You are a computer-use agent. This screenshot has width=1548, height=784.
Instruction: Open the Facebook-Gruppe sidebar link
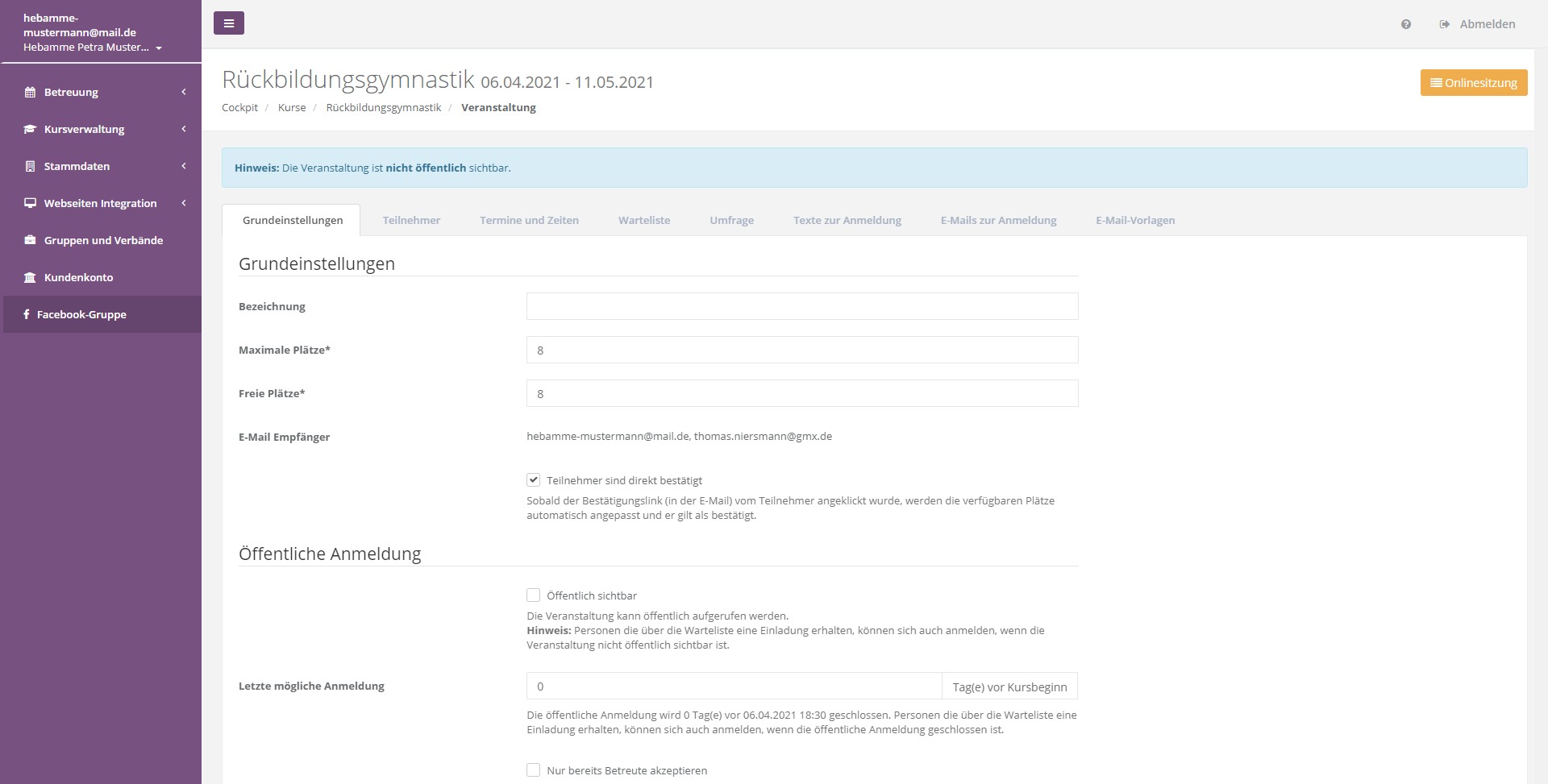click(81, 314)
